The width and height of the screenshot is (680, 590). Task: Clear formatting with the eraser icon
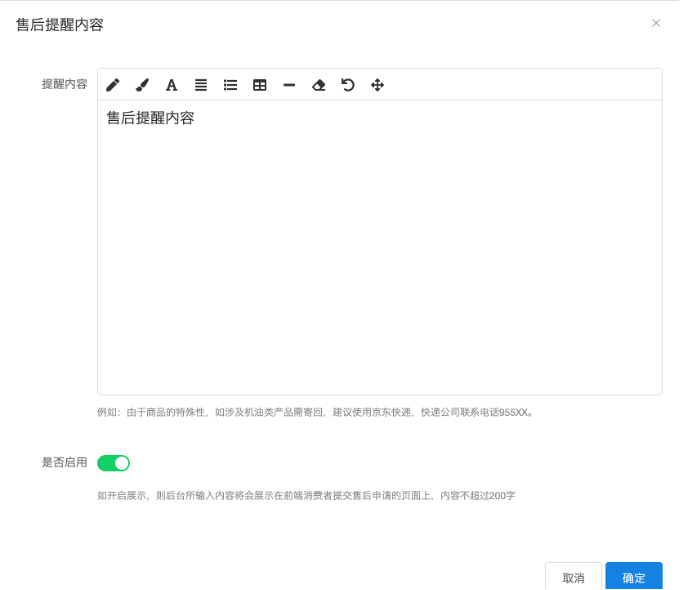click(319, 85)
